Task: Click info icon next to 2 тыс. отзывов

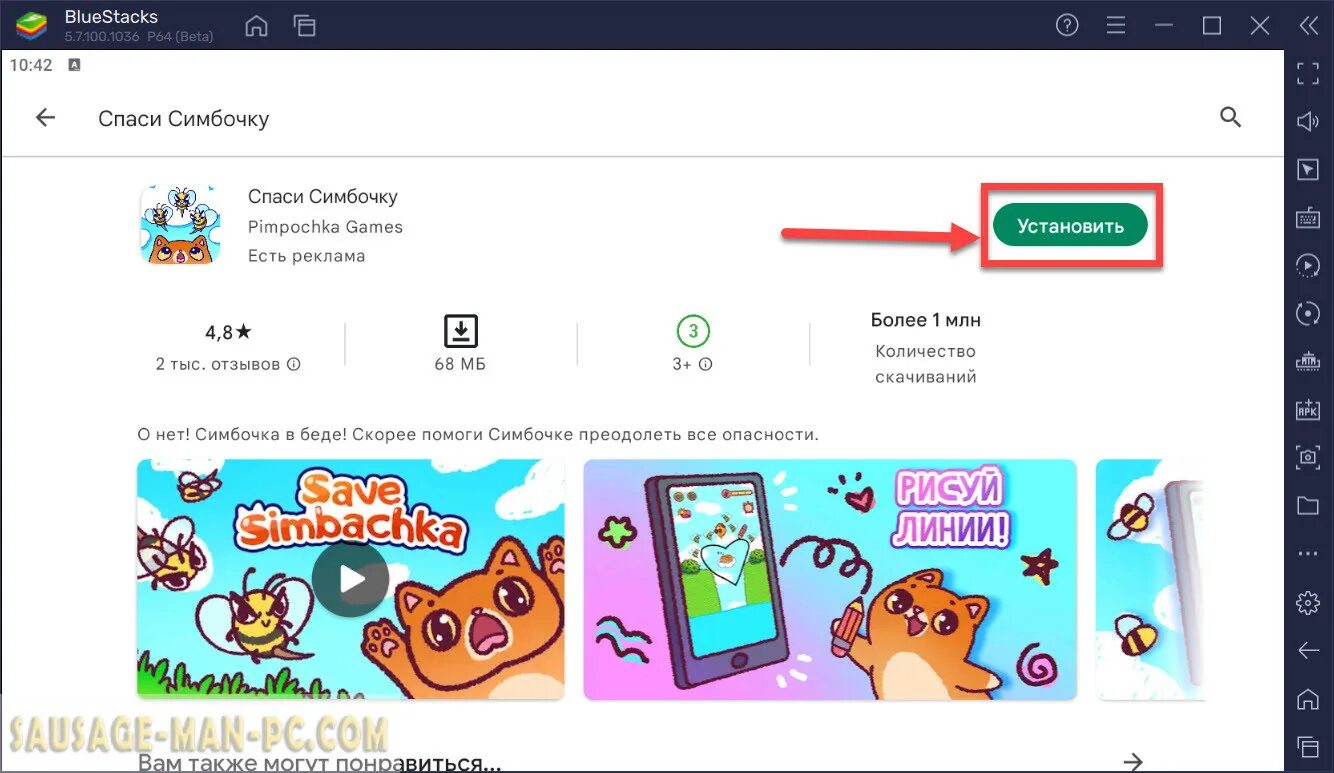Action: 294,365
